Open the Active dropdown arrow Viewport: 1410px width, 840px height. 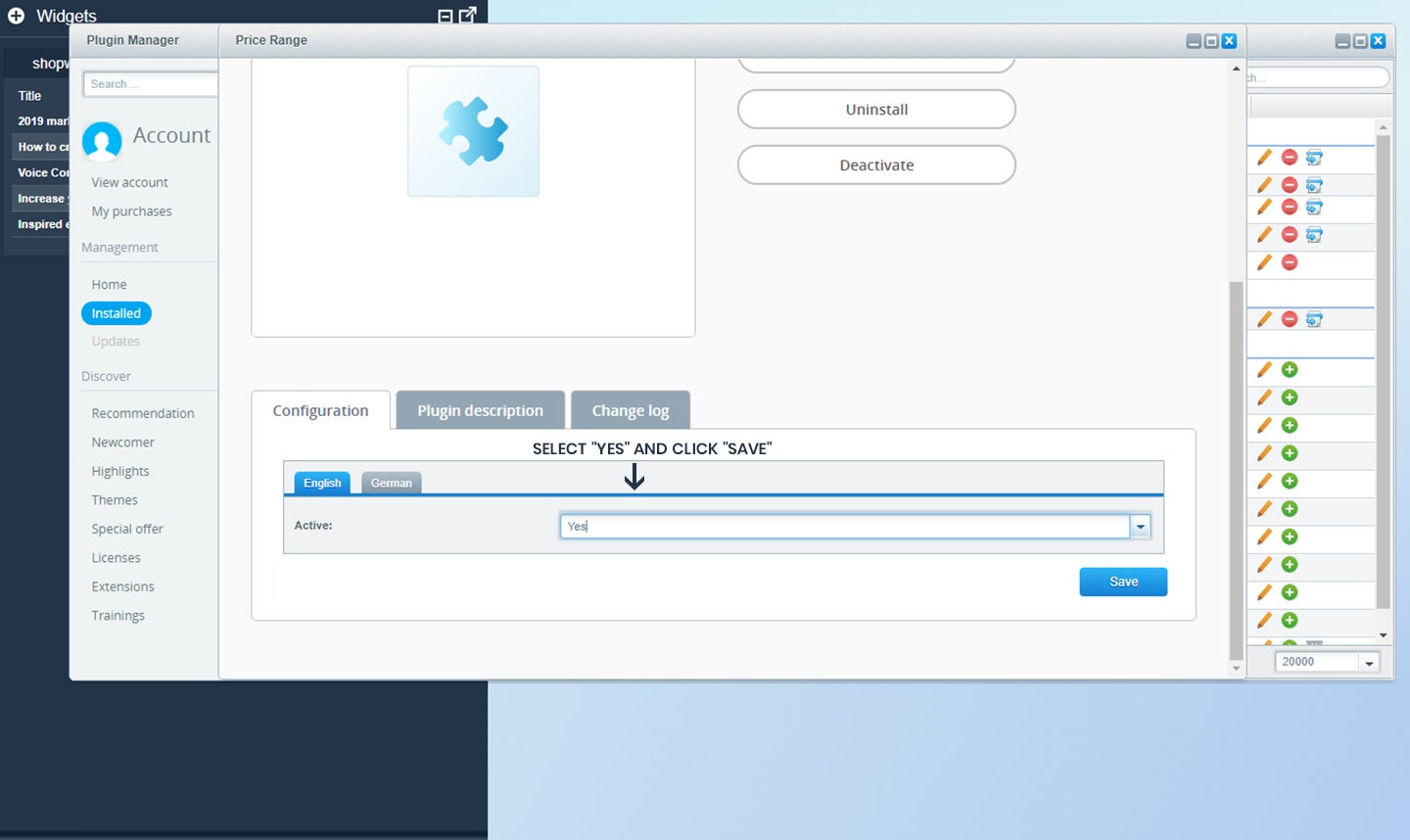click(1140, 527)
